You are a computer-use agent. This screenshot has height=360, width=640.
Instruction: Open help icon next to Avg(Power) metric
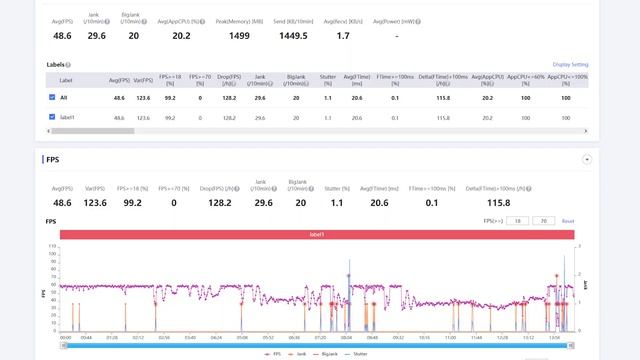tap(418, 22)
